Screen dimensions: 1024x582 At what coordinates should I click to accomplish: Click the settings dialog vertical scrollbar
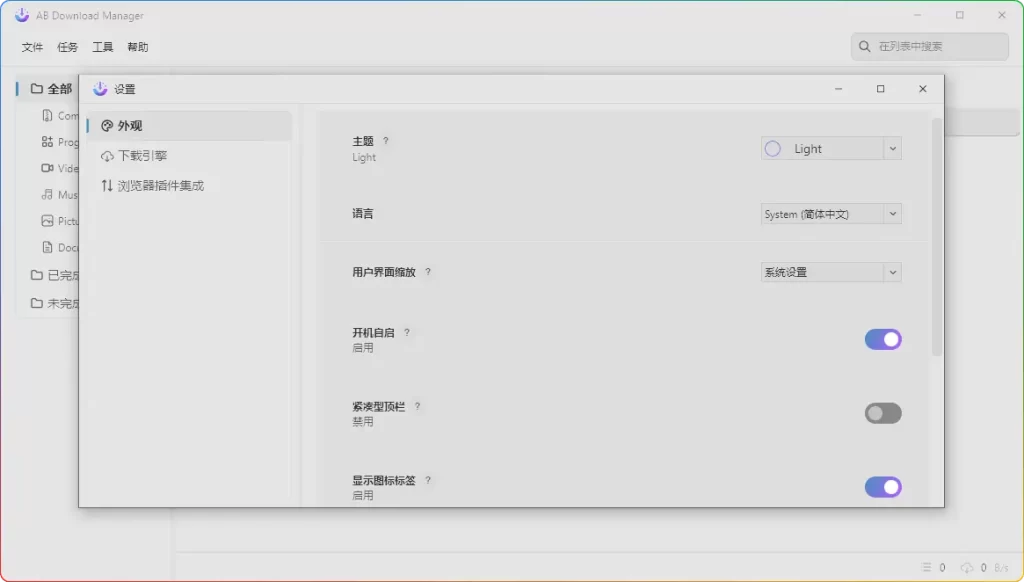click(937, 237)
